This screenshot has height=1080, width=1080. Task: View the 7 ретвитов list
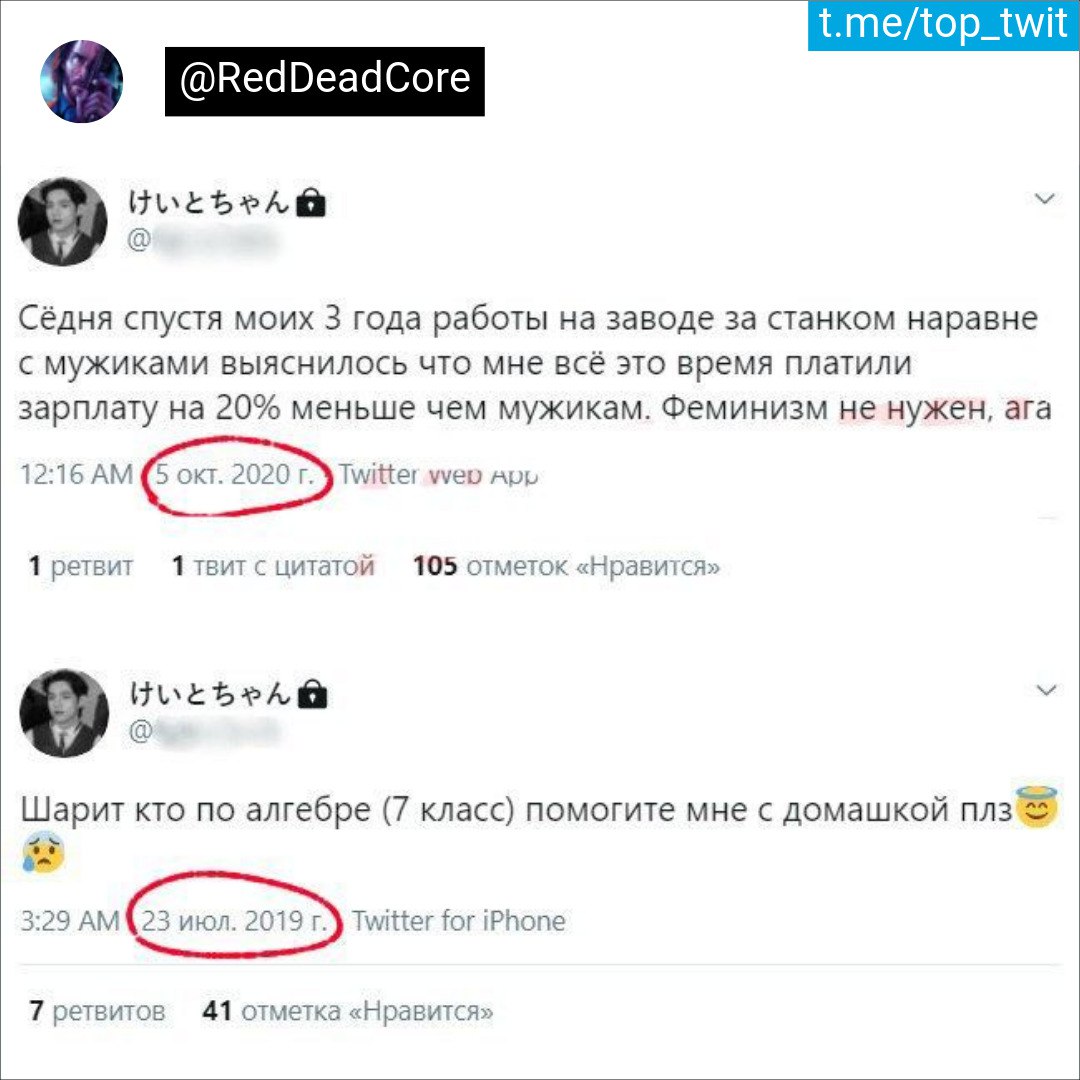[x=97, y=1011]
